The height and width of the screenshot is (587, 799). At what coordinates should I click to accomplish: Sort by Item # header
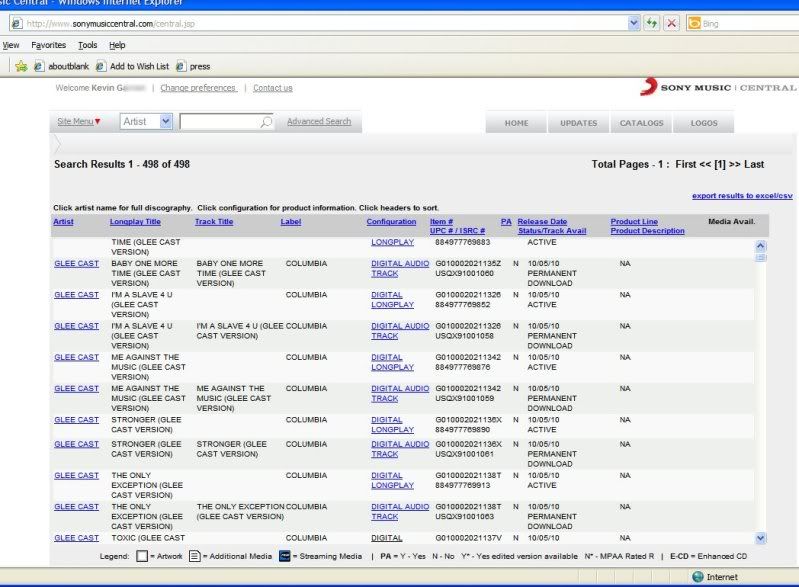pos(441,222)
